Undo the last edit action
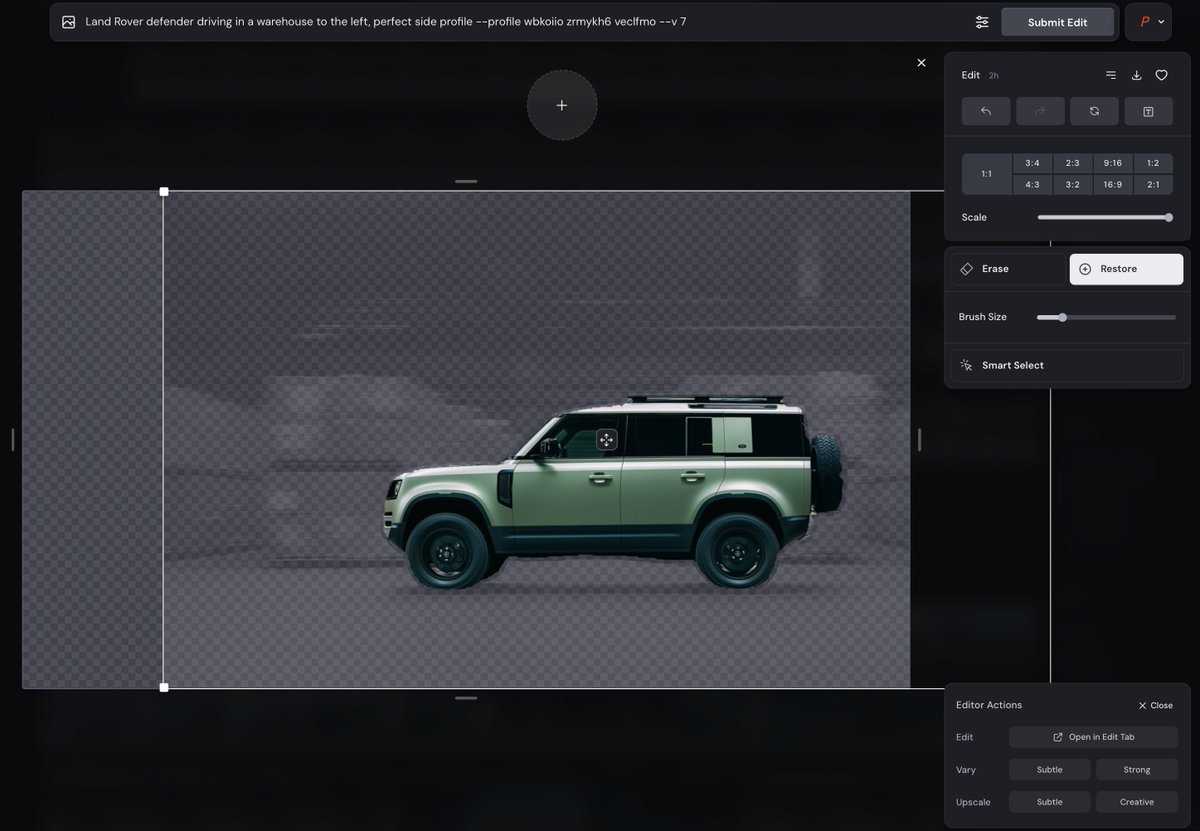Viewport: 1200px width, 831px height. [x=986, y=111]
